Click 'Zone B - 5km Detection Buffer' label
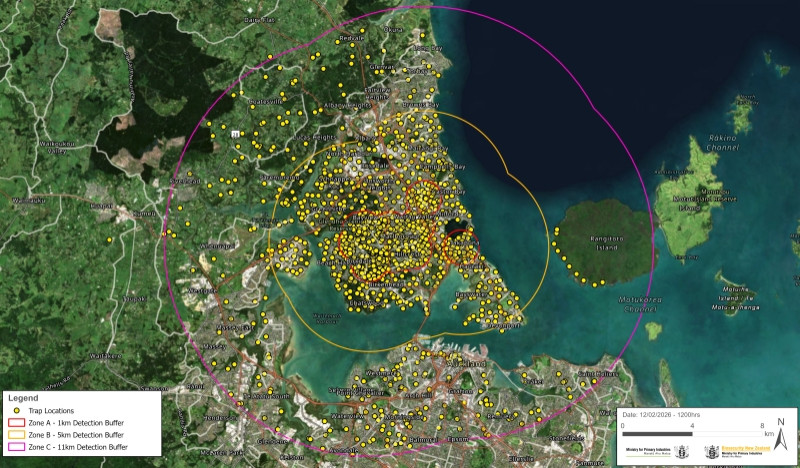800x468 pixels. point(76,435)
